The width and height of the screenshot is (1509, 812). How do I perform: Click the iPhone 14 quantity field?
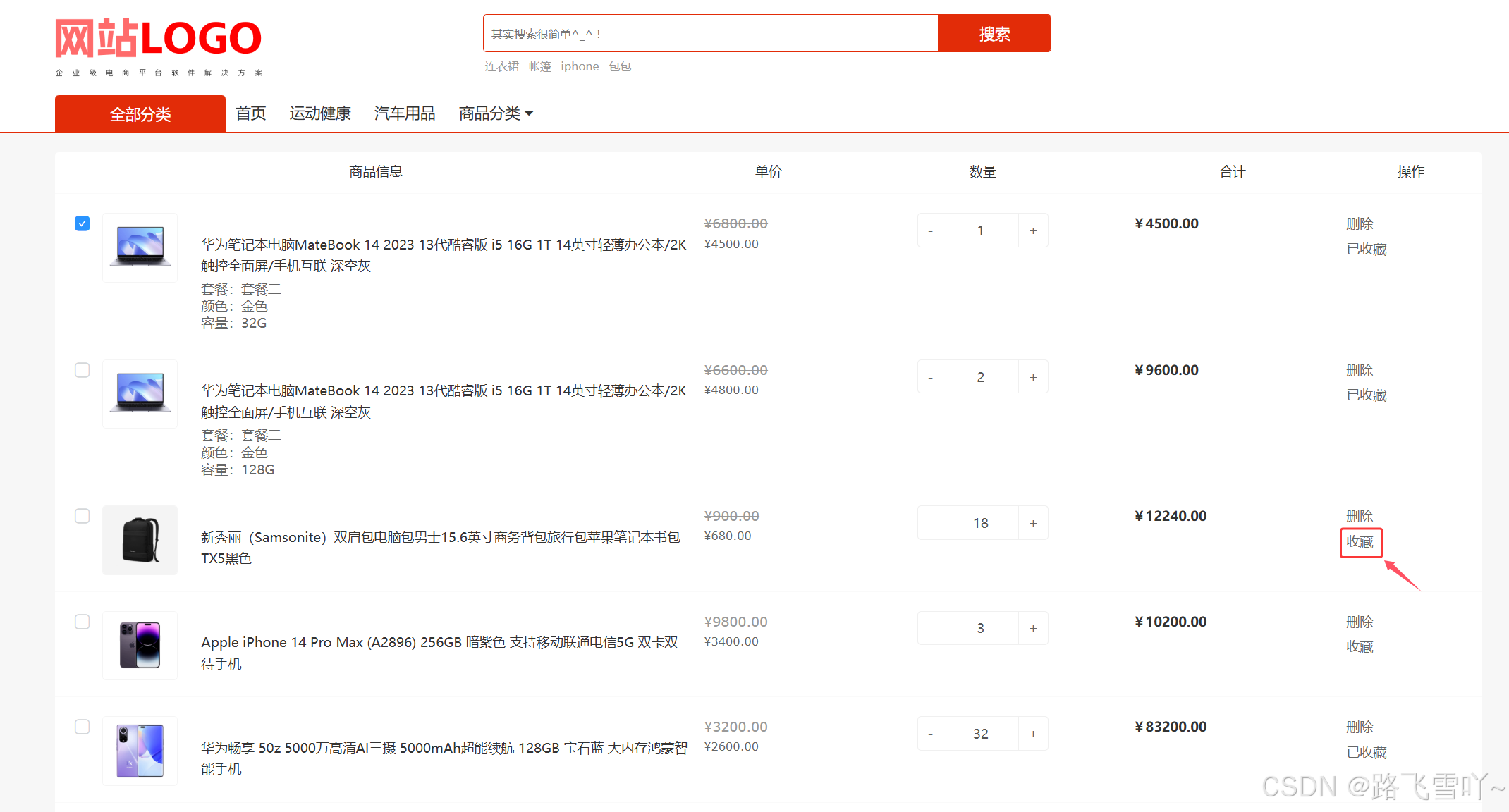(980, 628)
